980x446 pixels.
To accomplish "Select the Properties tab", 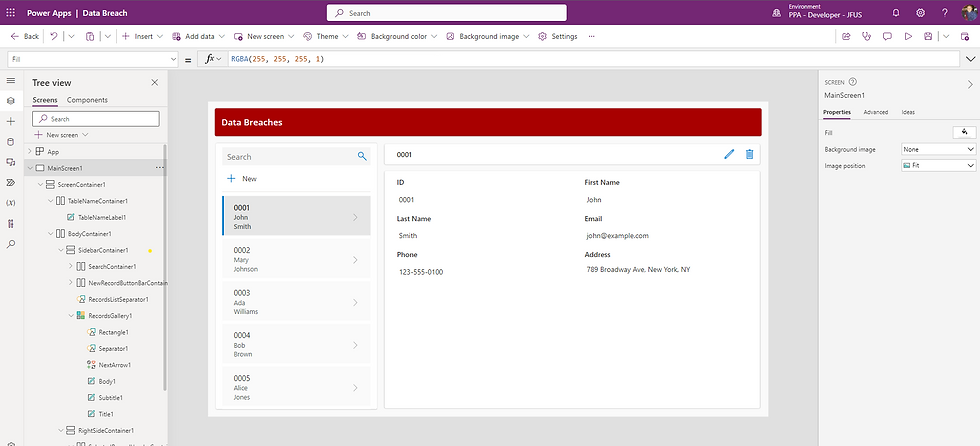I will pos(836,112).
